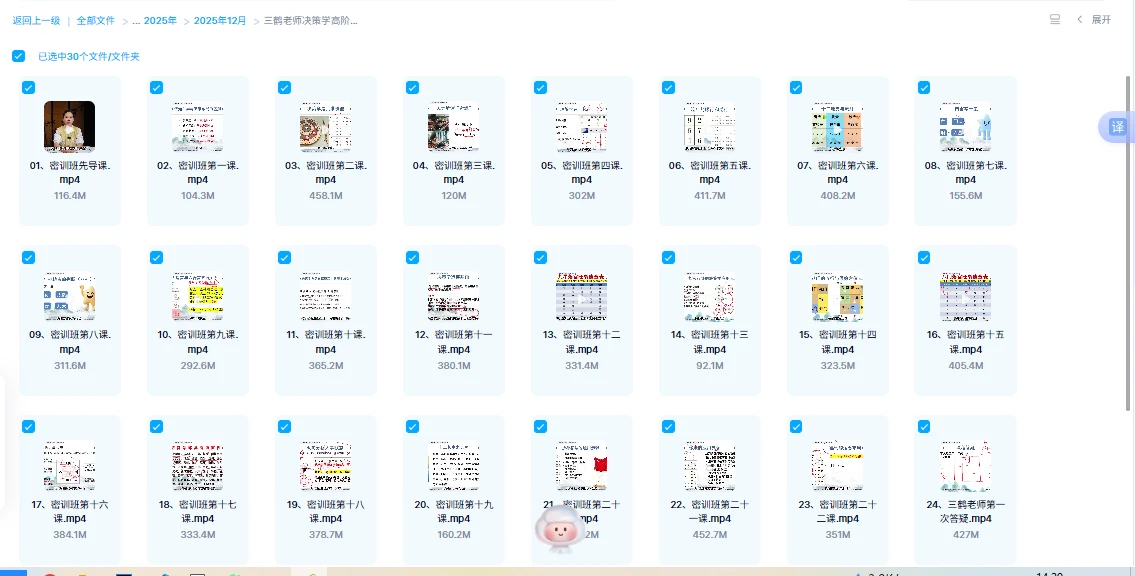Screen dimensions: 1135x576
Task: Open thumbnail of 09、密训班第八课.mp4
Action: point(69,296)
